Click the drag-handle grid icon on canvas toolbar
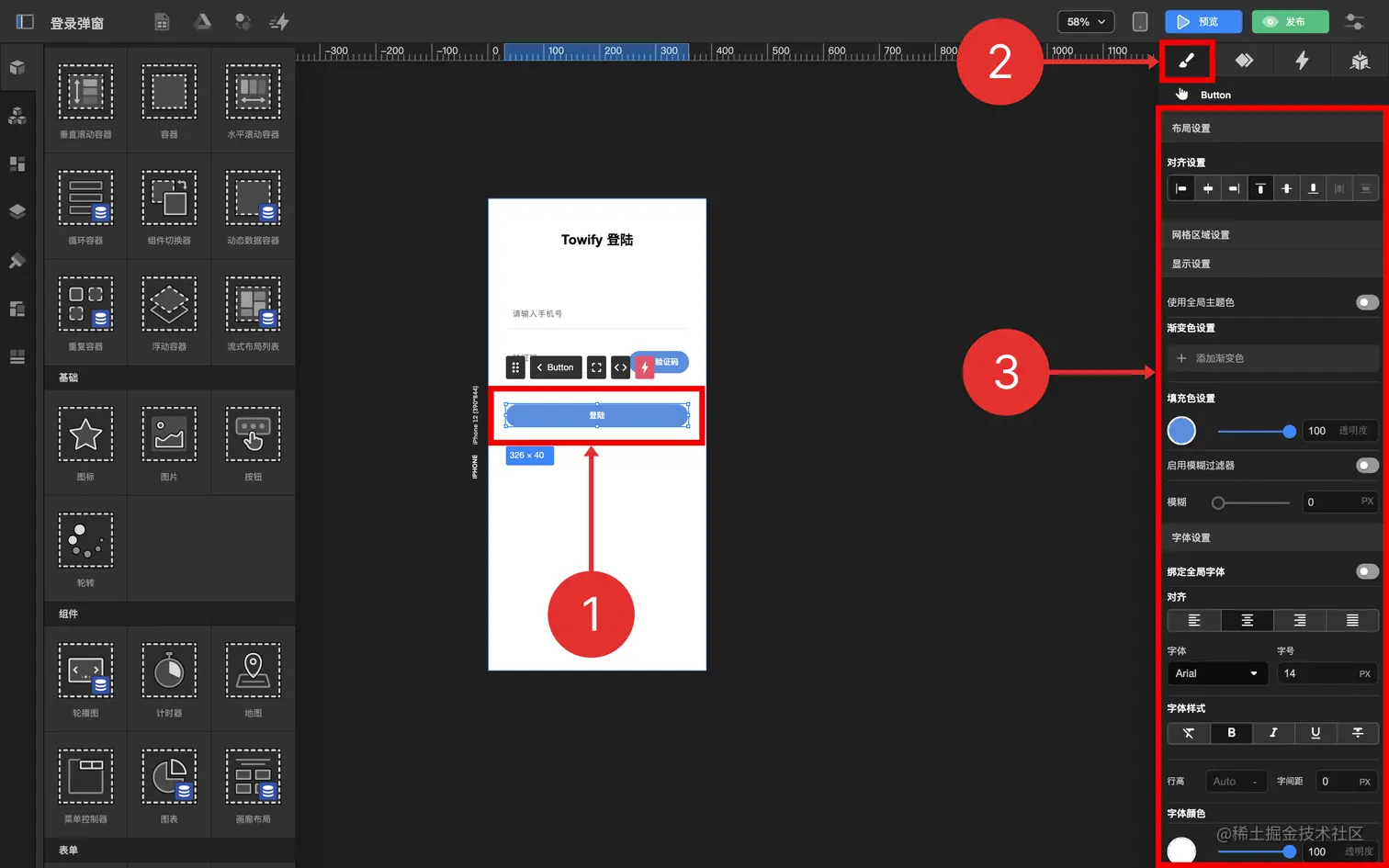This screenshot has height=868, width=1389. pos(515,367)
